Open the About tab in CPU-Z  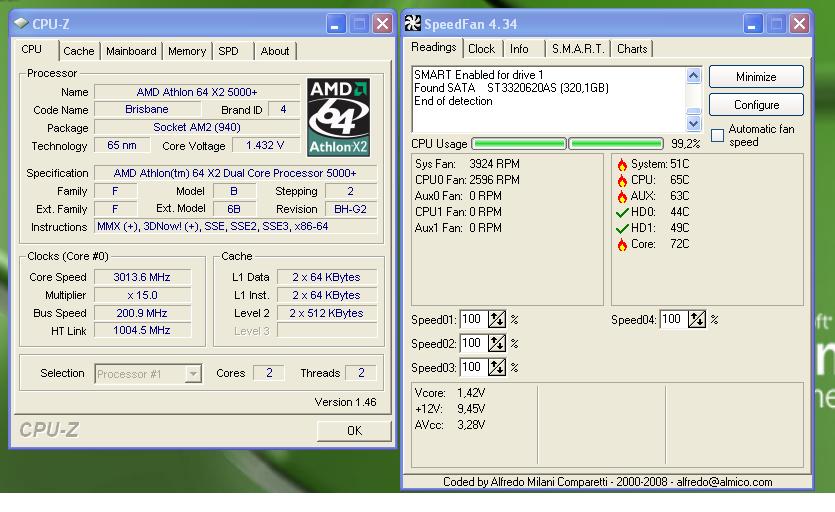275,51
